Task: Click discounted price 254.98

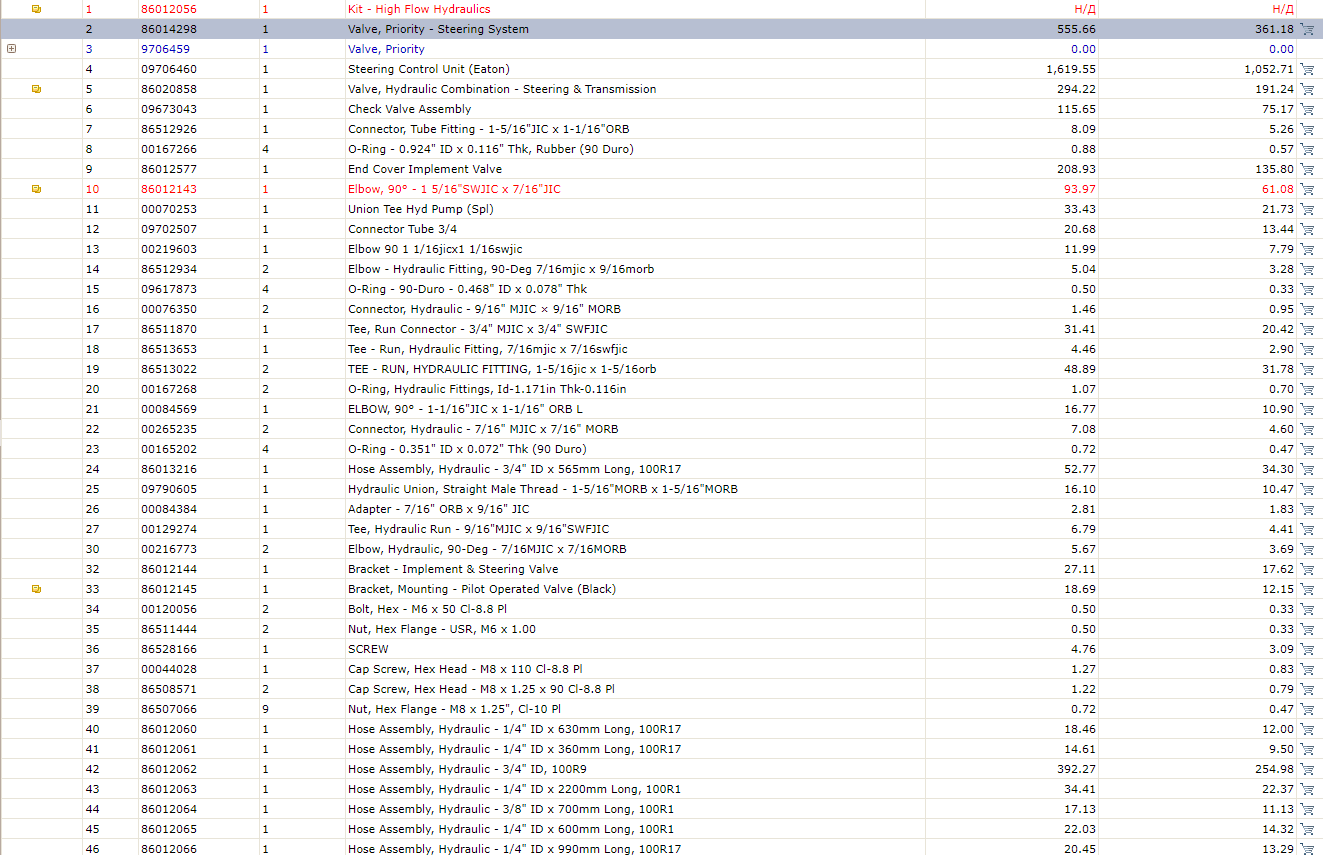Action: click(1274, 769)
